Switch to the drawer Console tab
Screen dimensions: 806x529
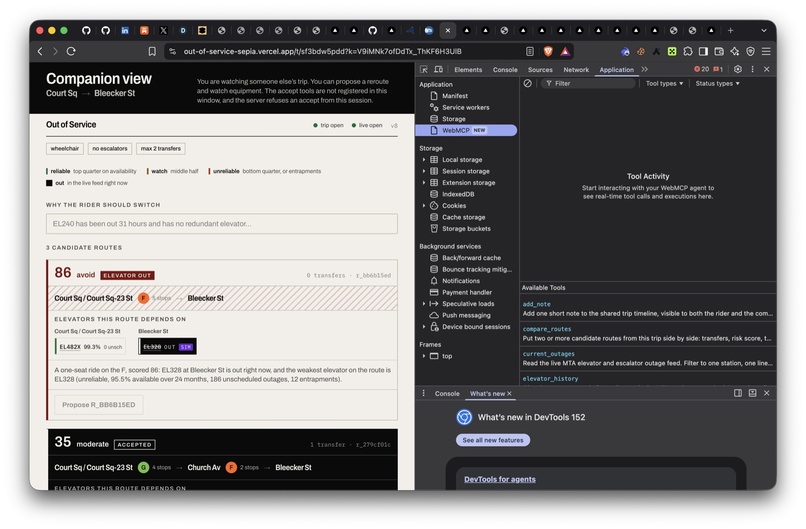(x=447, y=393)
